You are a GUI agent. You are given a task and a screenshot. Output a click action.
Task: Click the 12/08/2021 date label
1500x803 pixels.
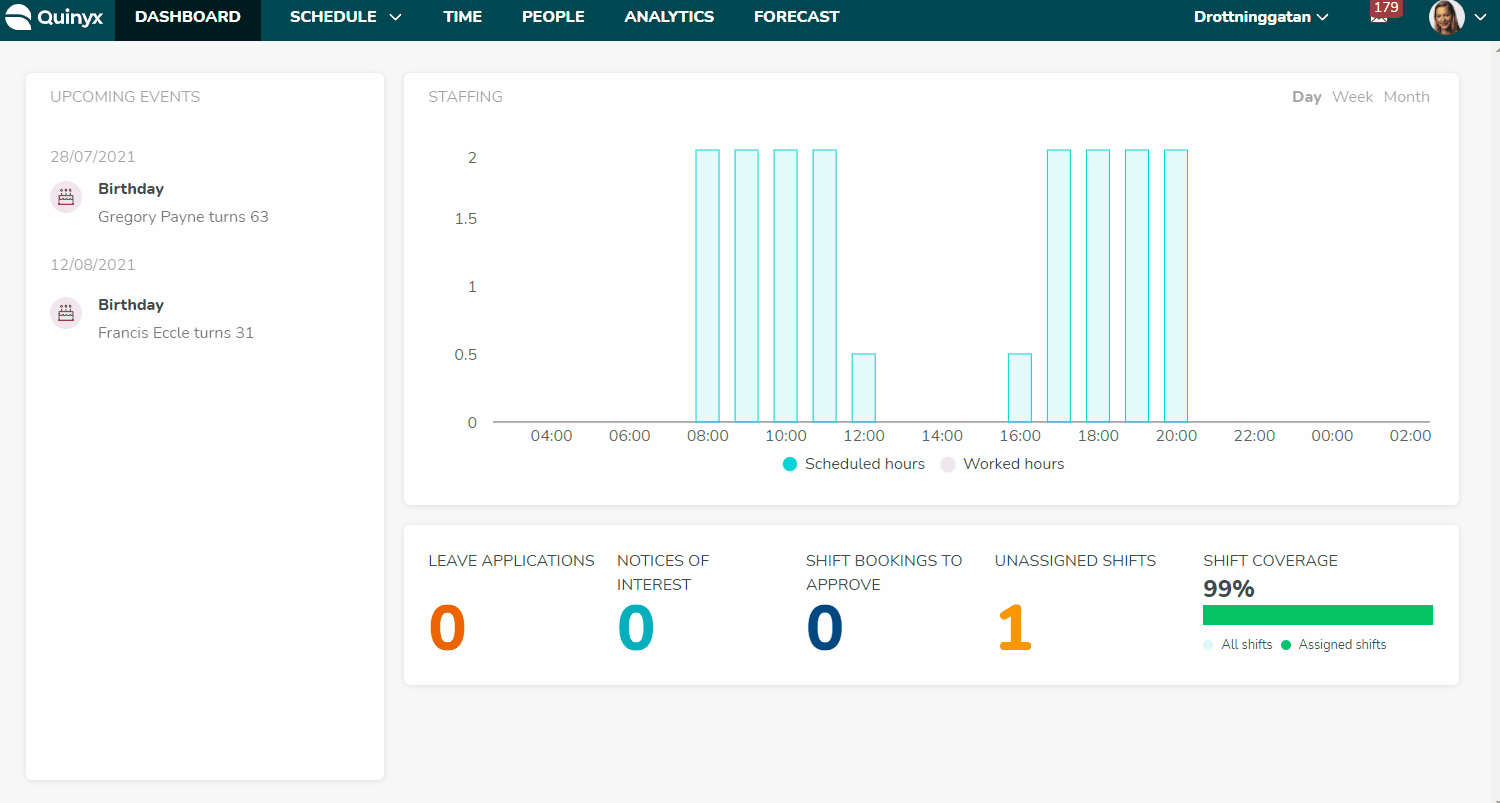click(93, 265)
